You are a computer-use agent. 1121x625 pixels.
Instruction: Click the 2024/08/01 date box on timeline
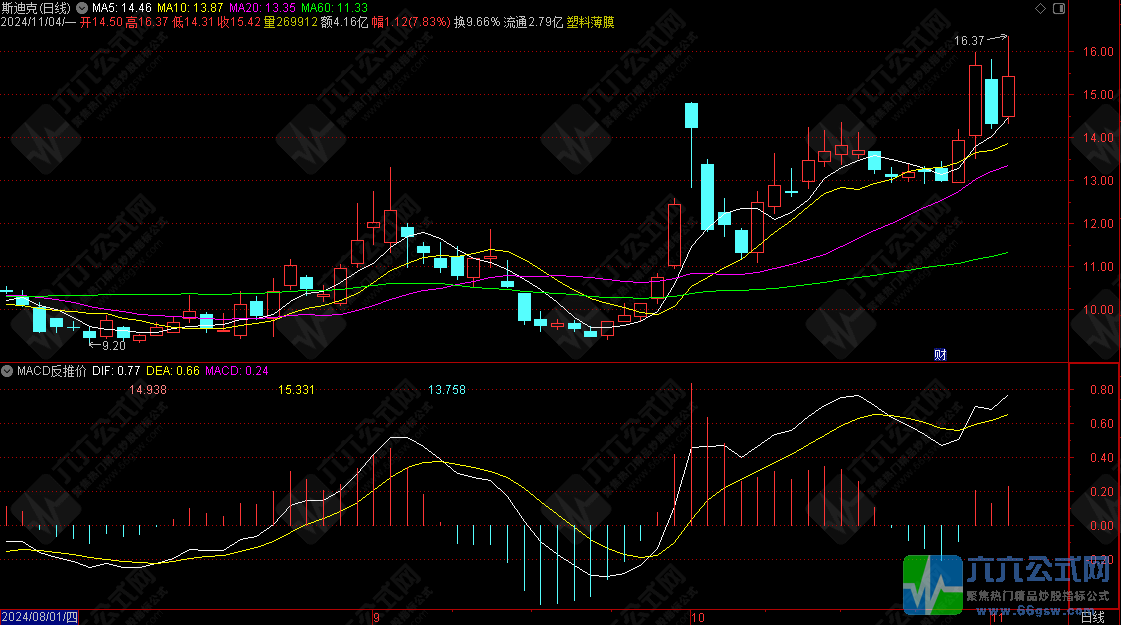coord(39,617)
